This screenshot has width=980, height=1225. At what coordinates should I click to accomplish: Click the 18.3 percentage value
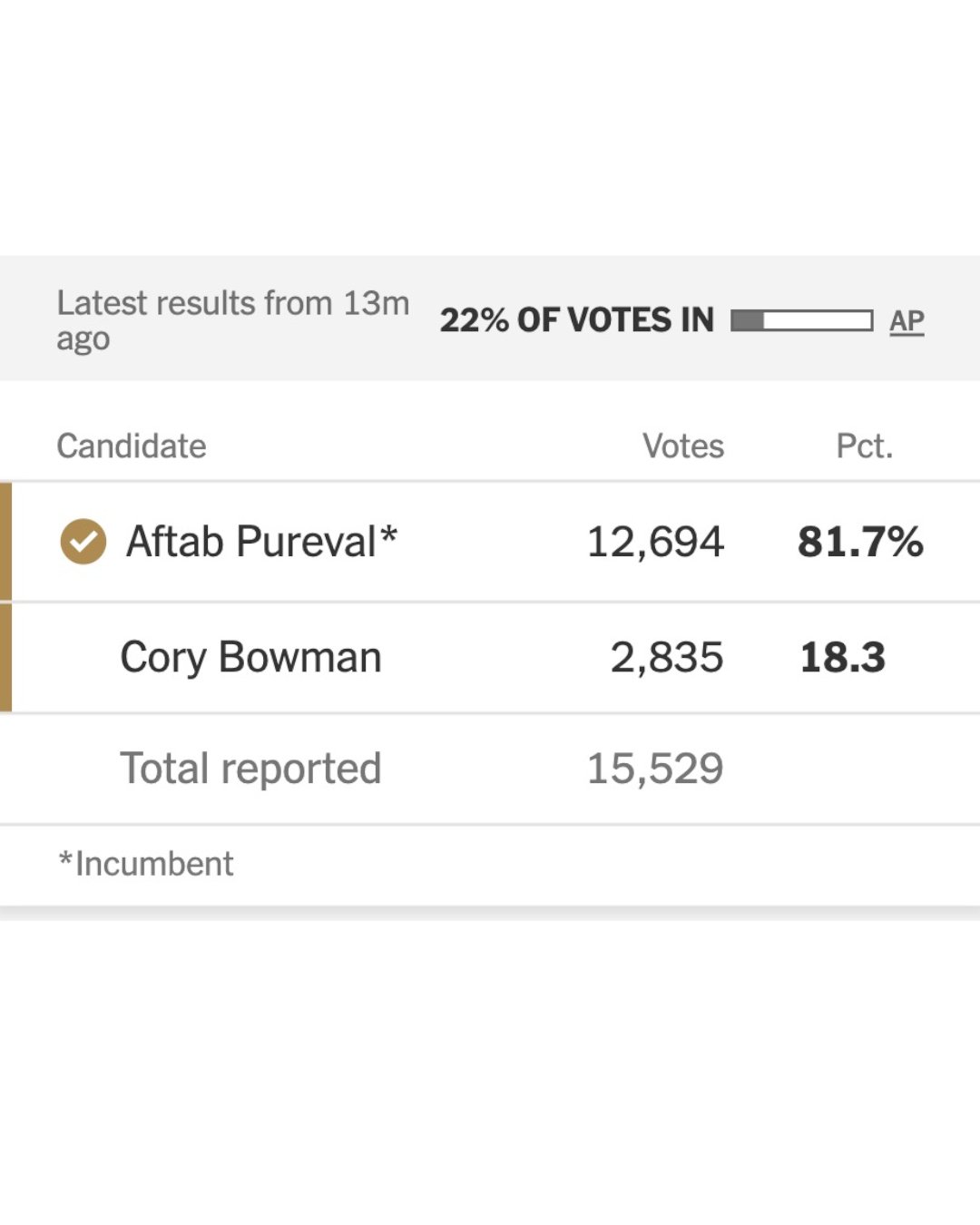coord(842,657)
